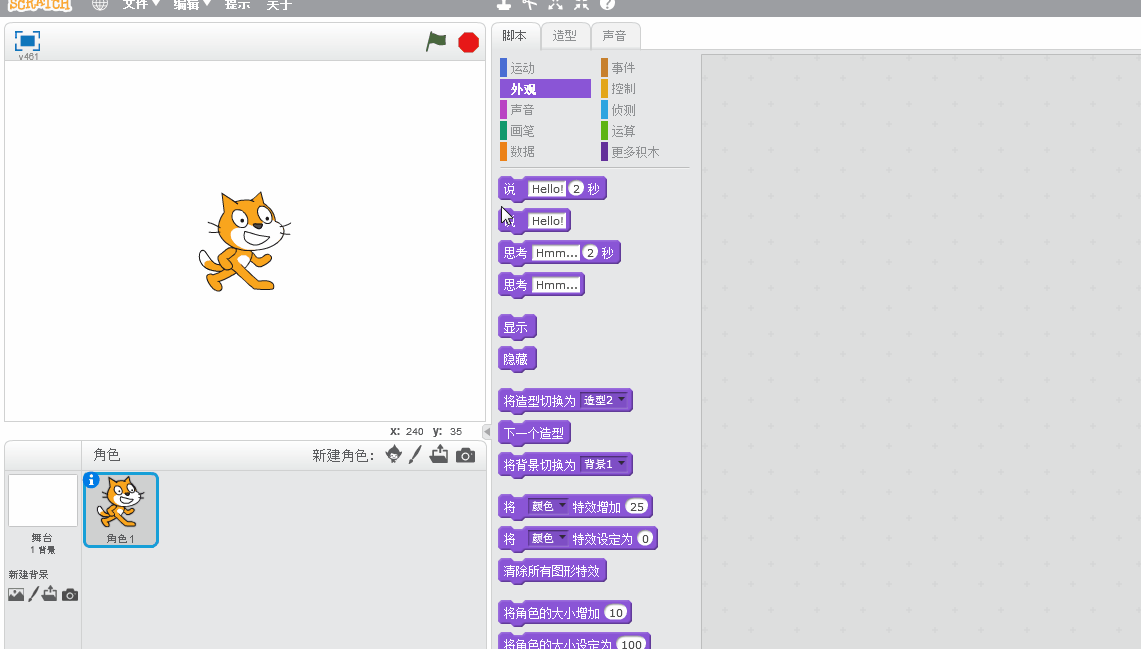1141x649 pixels.
Task: Open the 提示 menu item
Action: [238, 4]
